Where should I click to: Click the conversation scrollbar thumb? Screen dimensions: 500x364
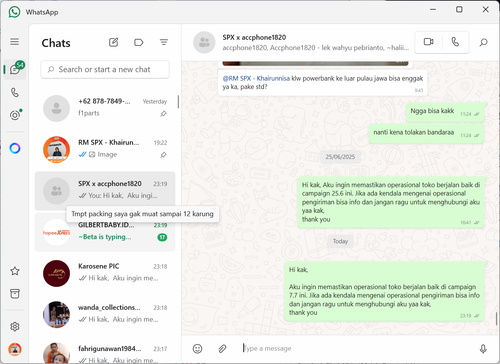(x=496, y=319)
